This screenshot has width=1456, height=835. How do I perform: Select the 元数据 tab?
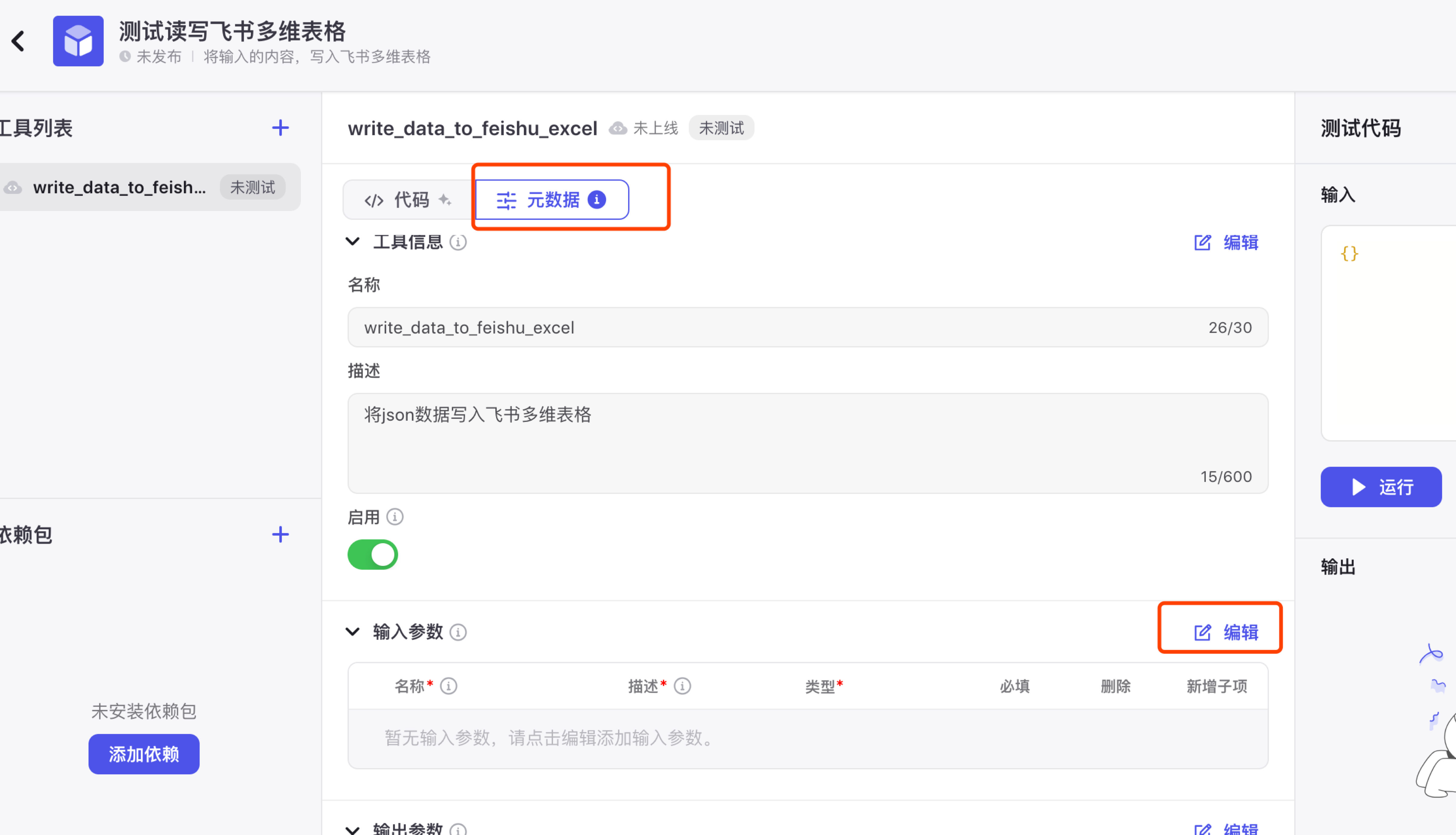click(x=552, y=200)
